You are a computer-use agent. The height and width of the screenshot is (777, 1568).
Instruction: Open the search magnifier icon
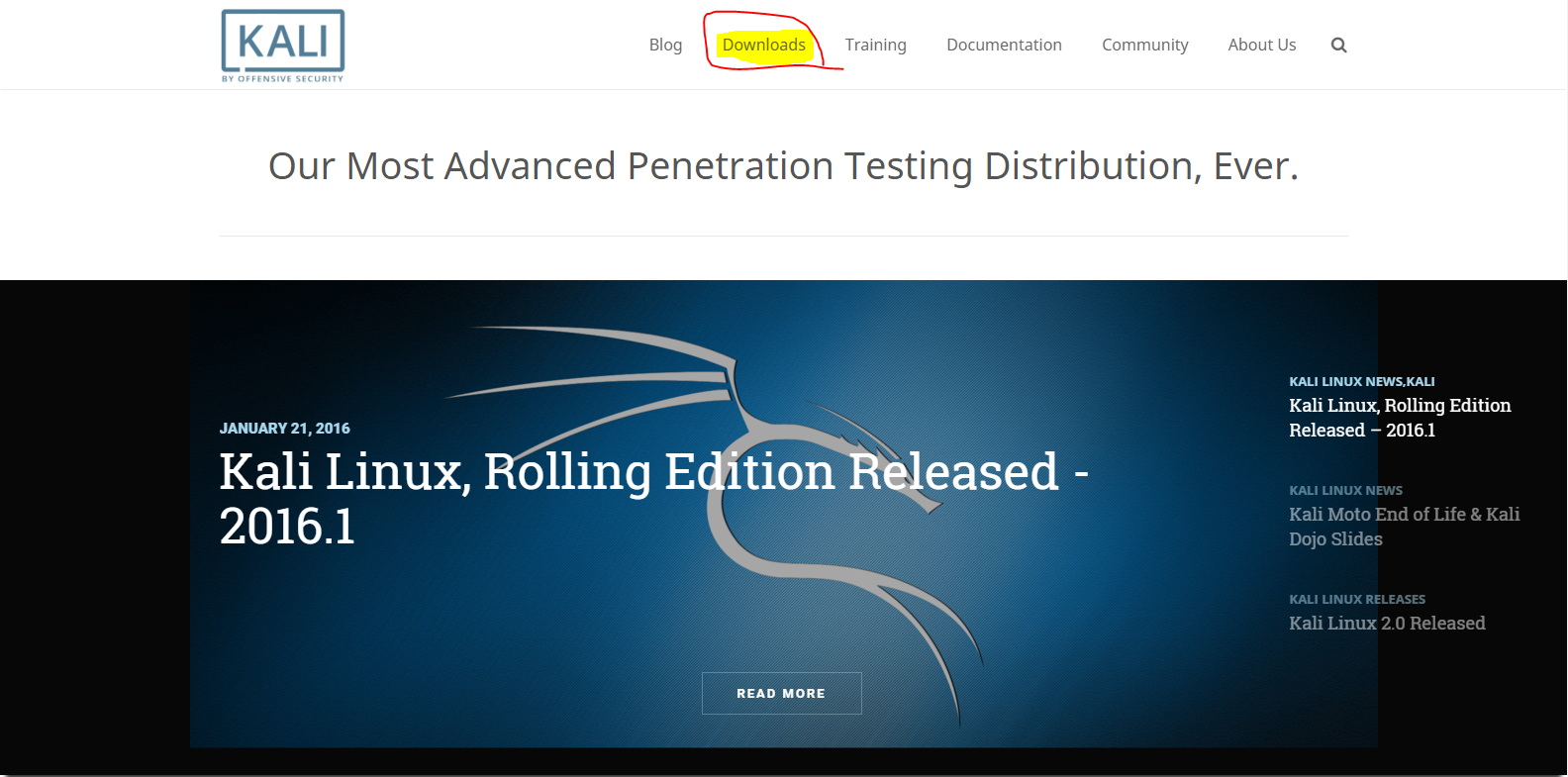1338,45
